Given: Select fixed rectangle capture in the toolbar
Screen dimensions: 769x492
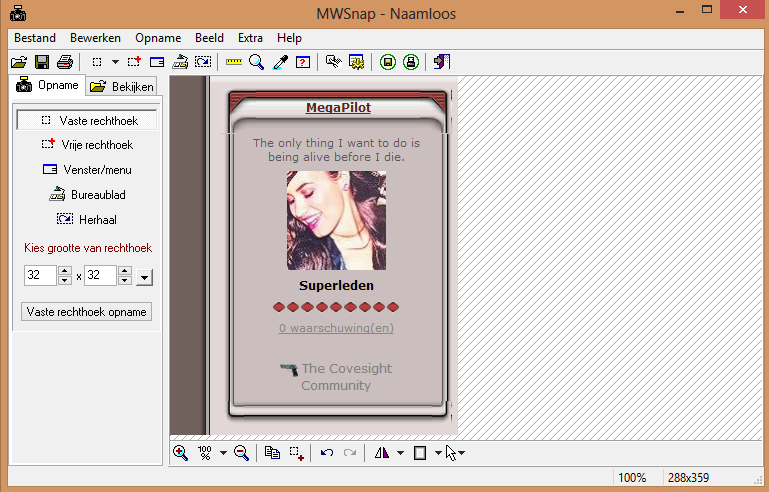Looking at the screenshot, I should [97, 62].
